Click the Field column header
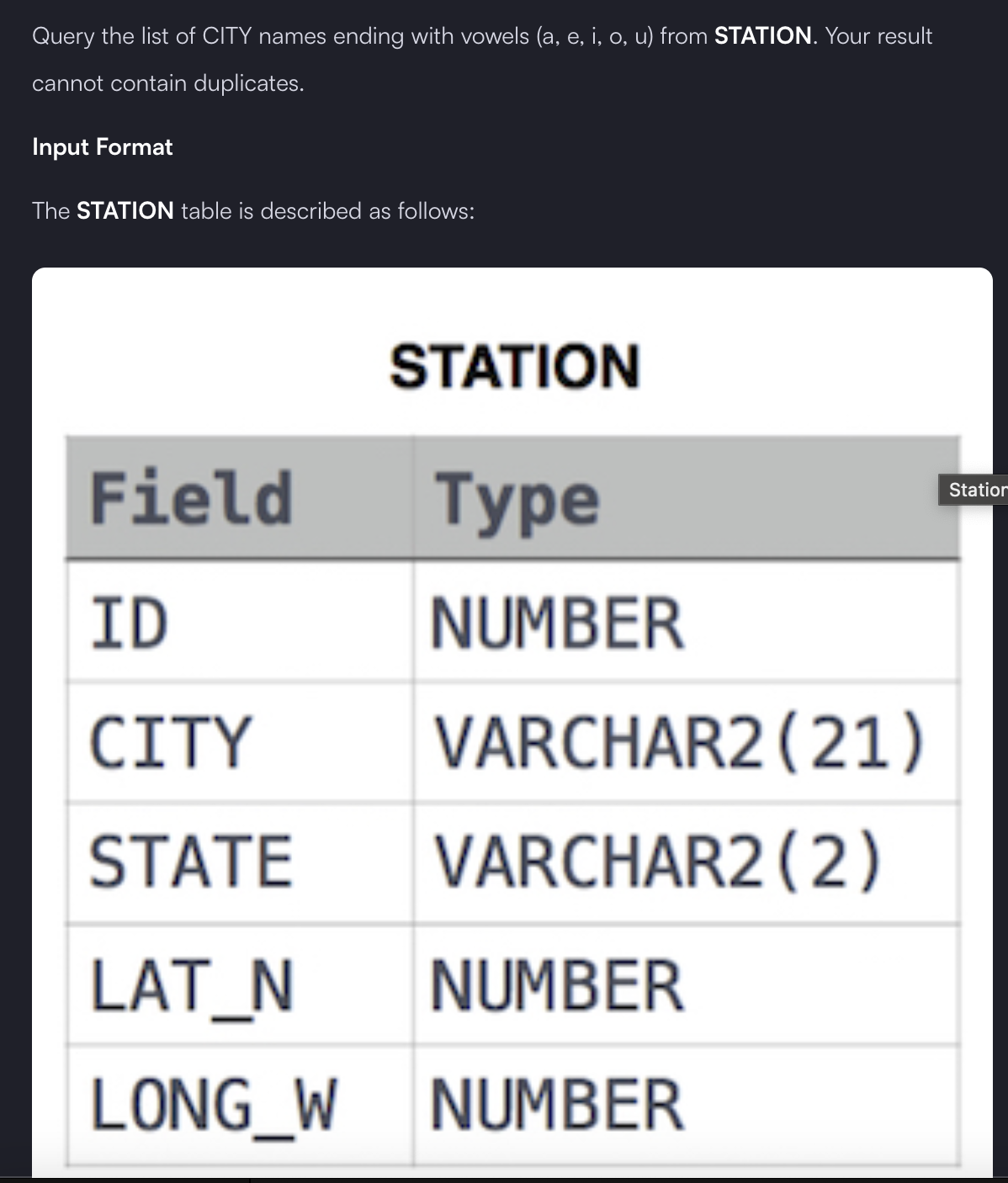 point(240,497)
